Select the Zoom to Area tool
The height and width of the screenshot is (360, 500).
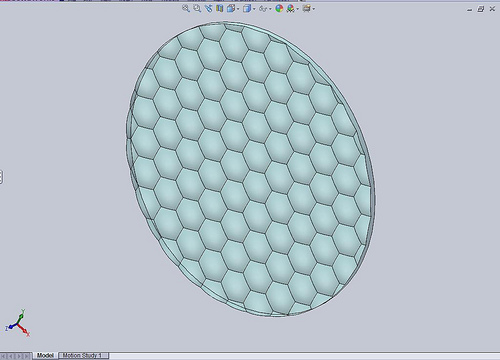pos(197,9)
